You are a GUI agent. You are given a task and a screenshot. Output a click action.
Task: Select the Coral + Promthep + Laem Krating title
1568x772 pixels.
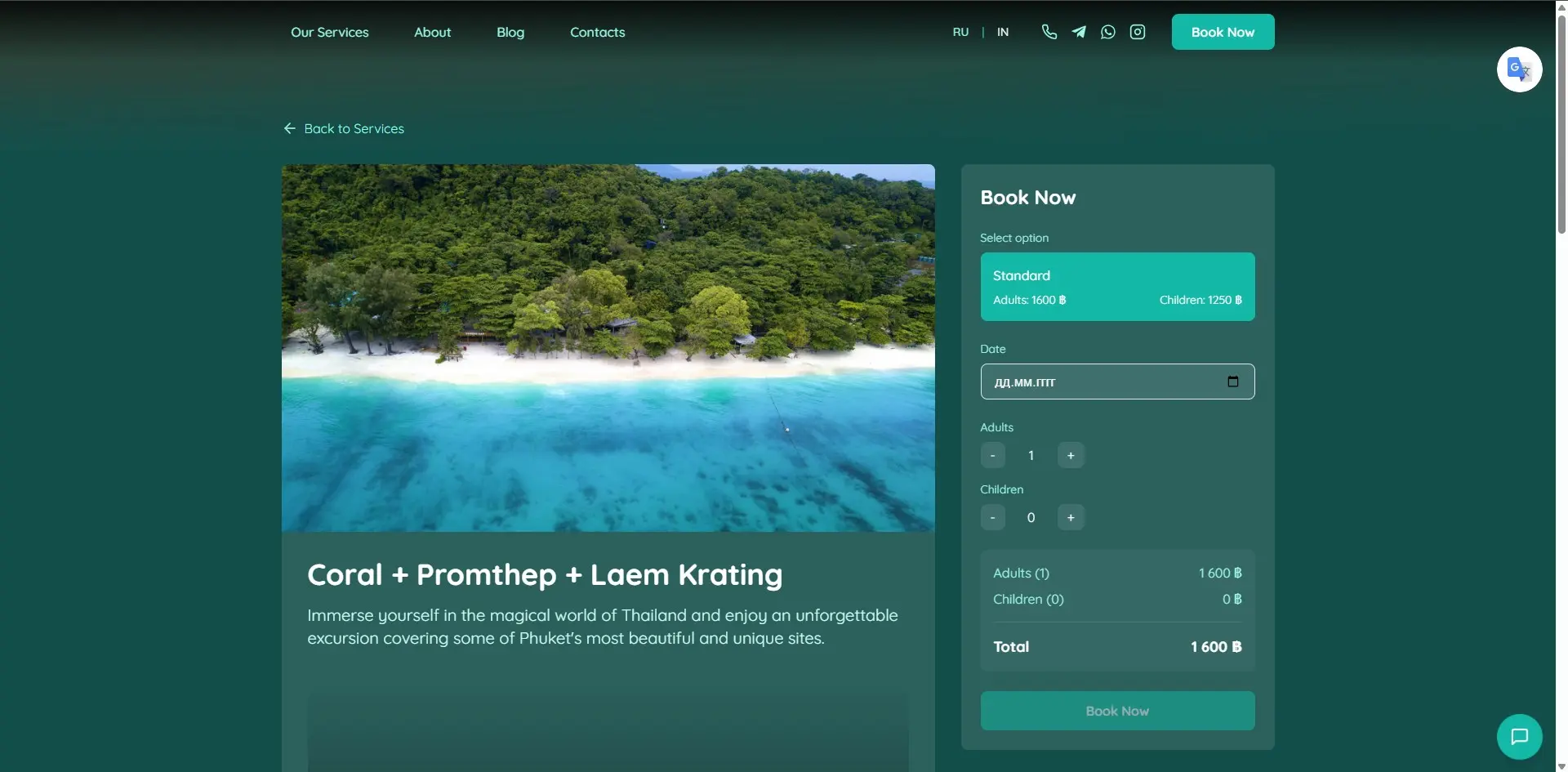(545, 574)
